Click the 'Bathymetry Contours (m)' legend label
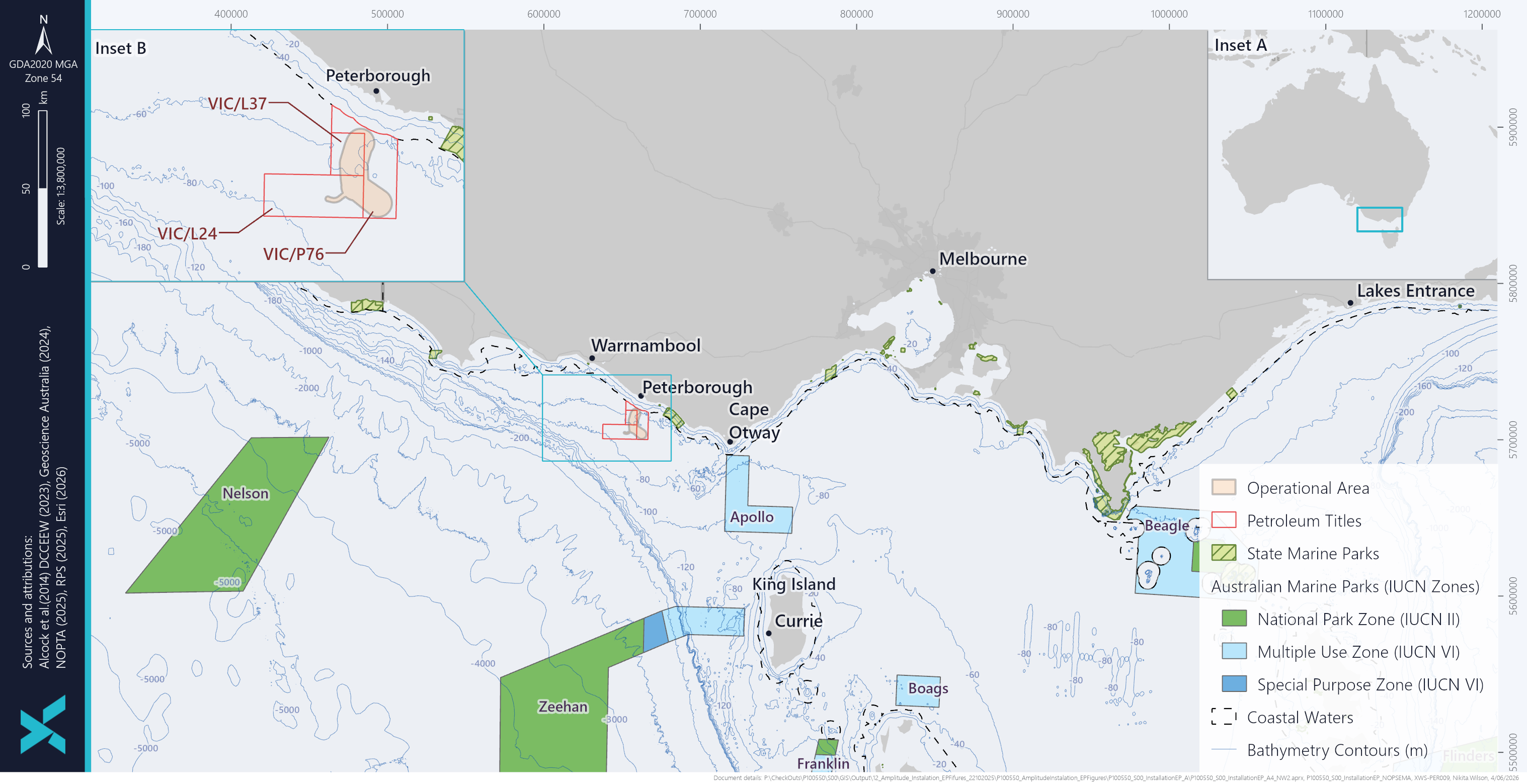 [x=1337, y=750]
